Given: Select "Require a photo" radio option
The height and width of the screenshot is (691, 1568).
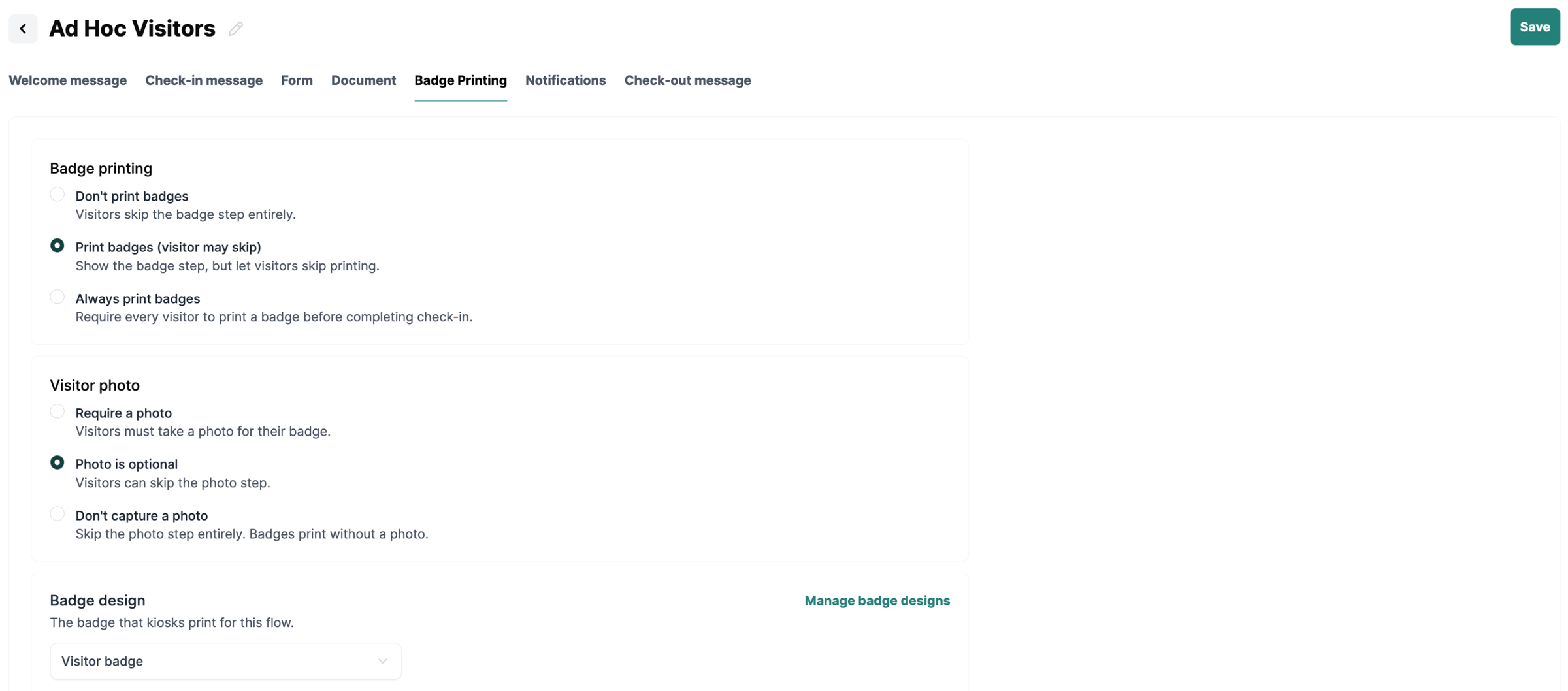Looking at the screenshot, I should [x=57, y=411].
